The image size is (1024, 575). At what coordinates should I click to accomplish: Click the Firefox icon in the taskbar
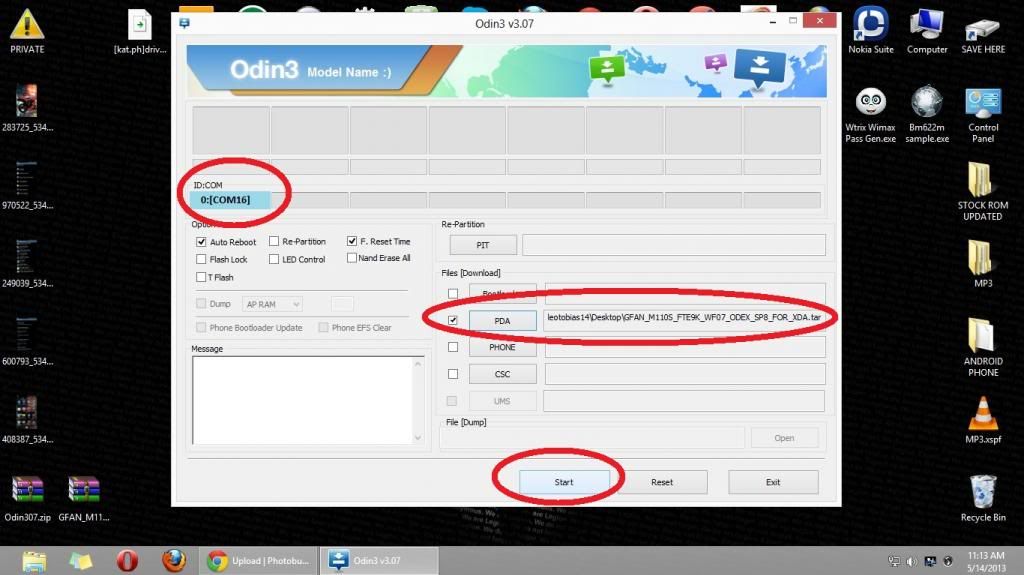(x=174, y=561)
